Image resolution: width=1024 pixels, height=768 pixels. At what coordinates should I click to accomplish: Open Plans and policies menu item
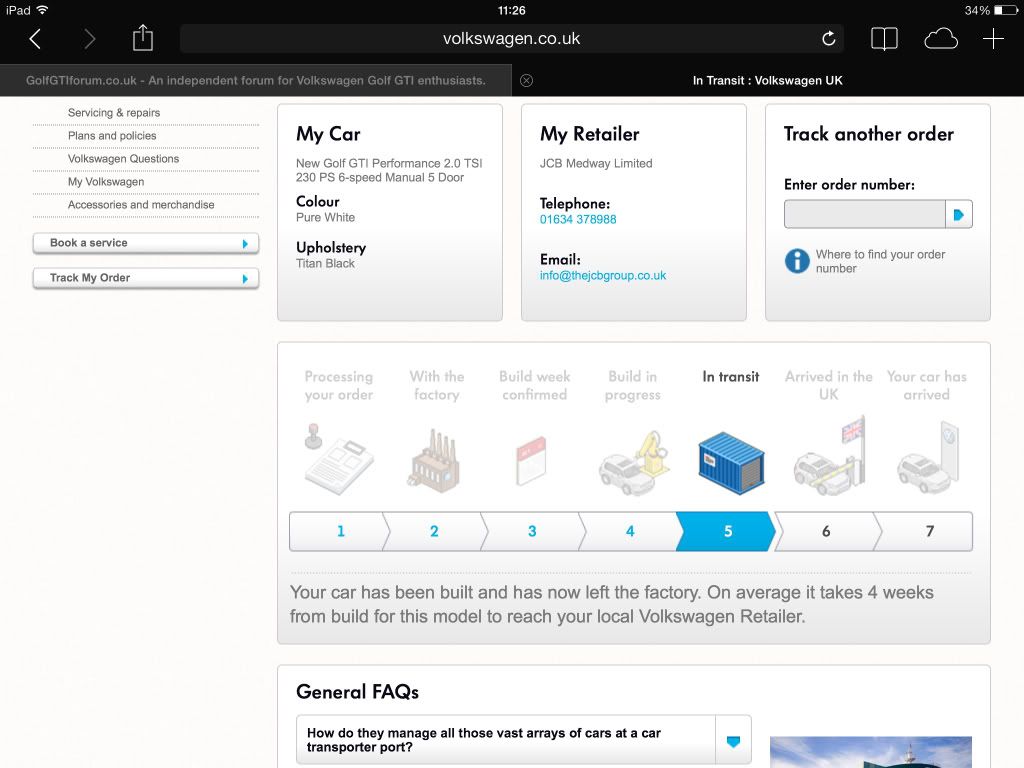112,135
